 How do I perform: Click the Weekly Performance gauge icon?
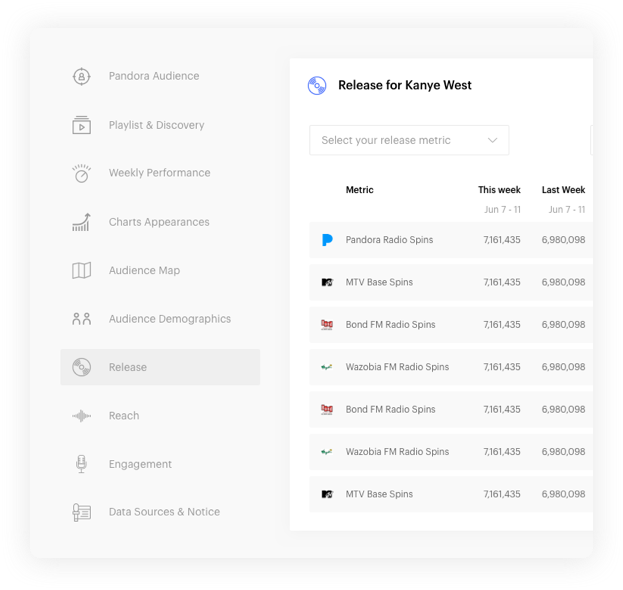coord(81,173)
